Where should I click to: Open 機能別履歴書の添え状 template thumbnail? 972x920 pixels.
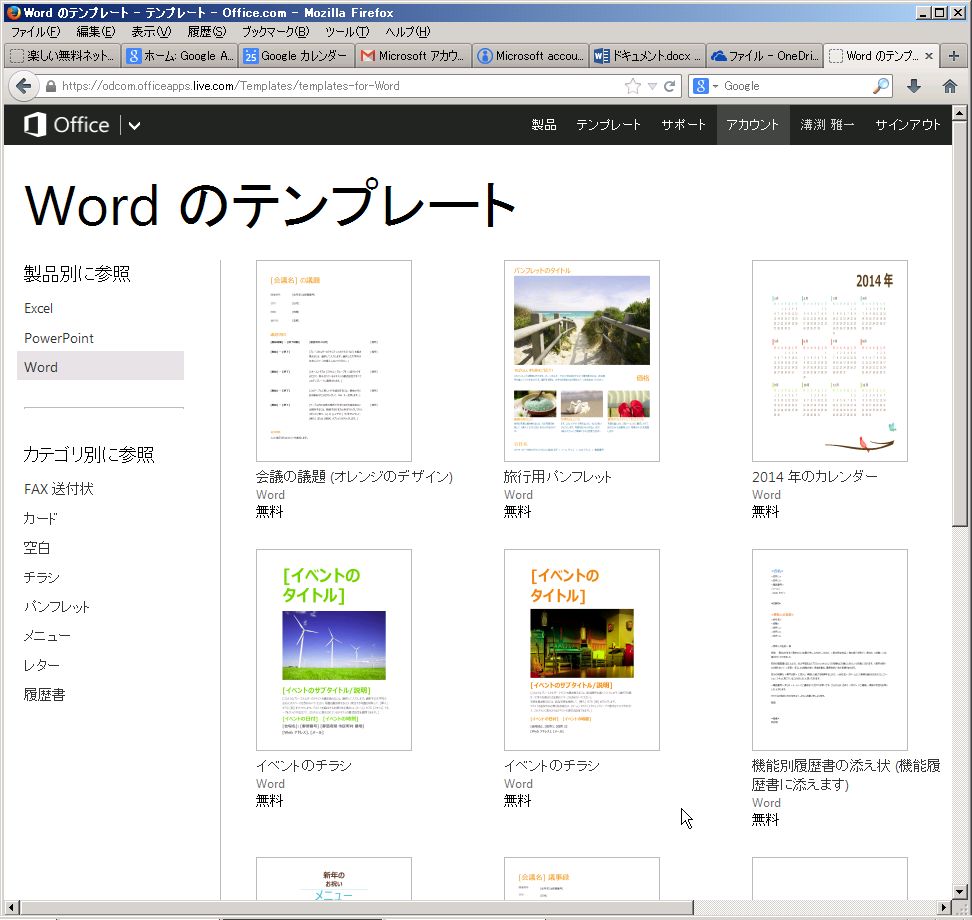829,650
